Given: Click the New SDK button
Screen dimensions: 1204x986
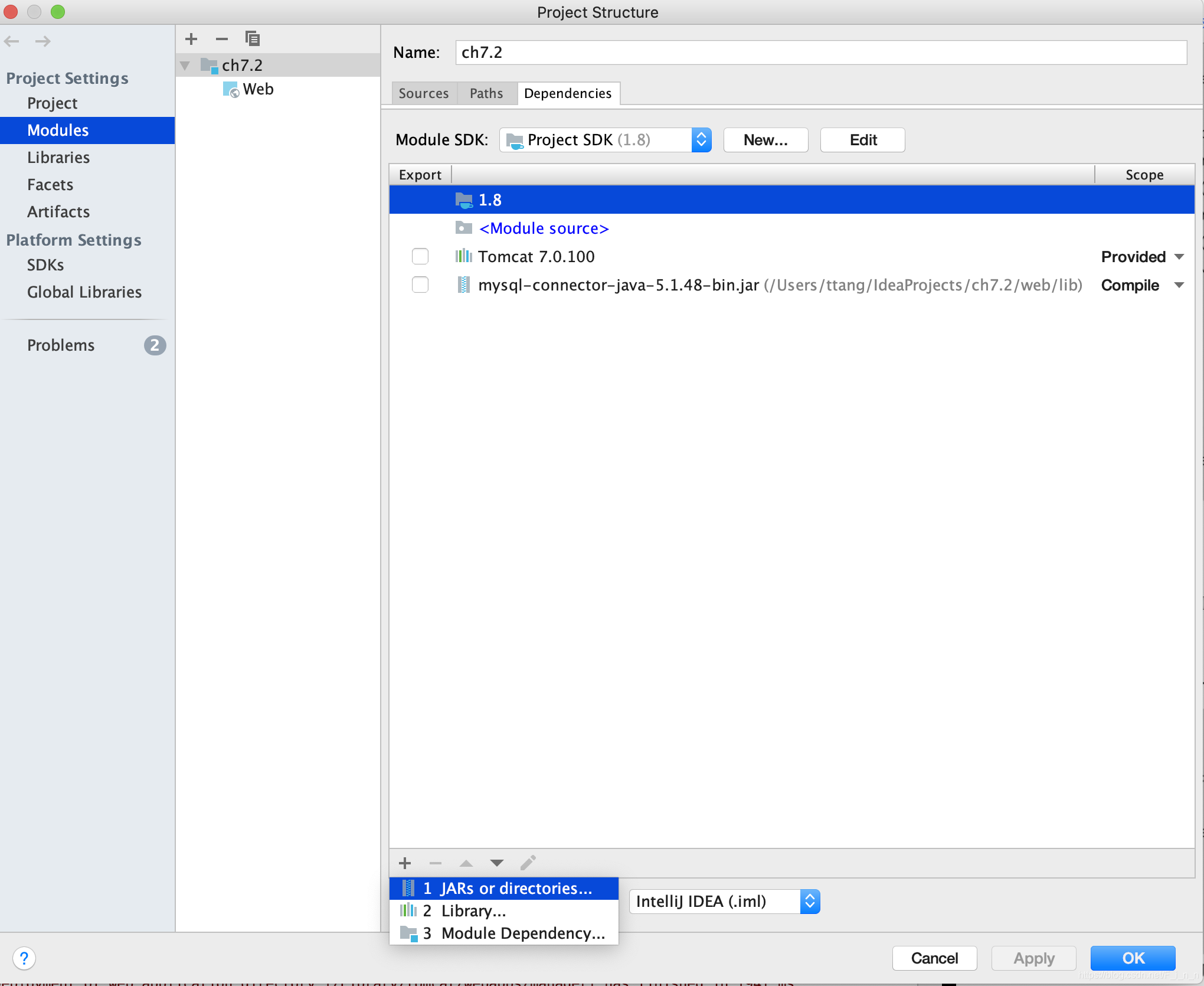Looking at the screenshot, I should [x=765, y=140].
